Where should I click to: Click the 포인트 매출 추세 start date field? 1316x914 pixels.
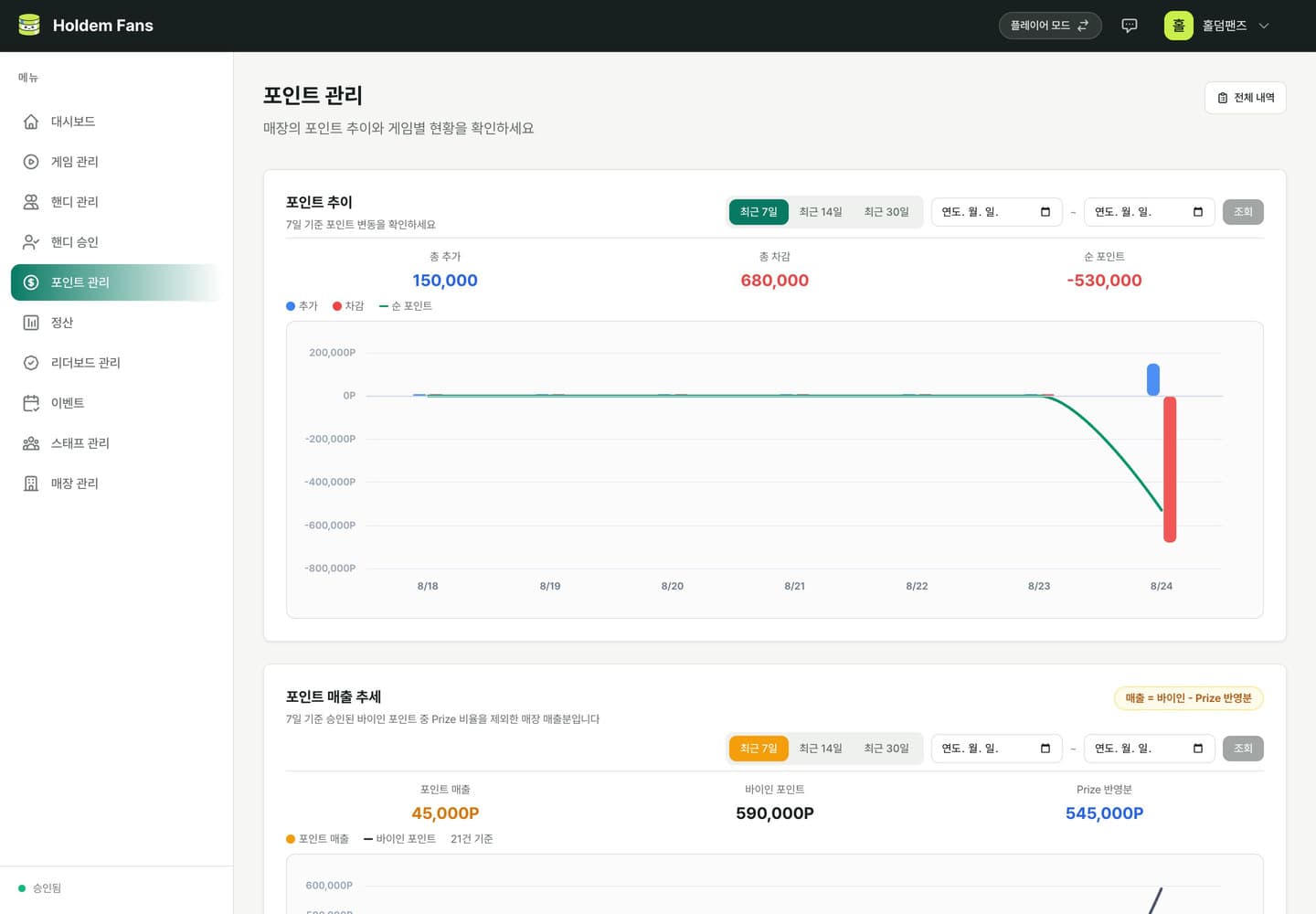tap(997, 749)
